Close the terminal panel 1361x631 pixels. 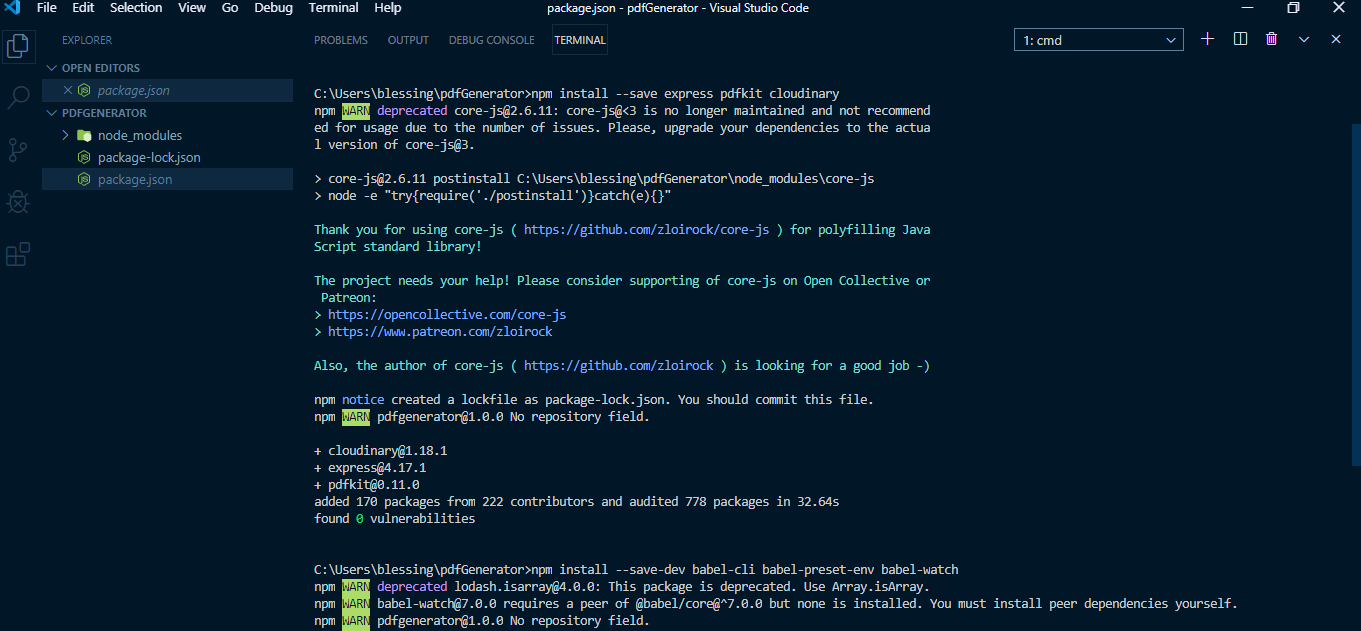[x=1335, y=39]
